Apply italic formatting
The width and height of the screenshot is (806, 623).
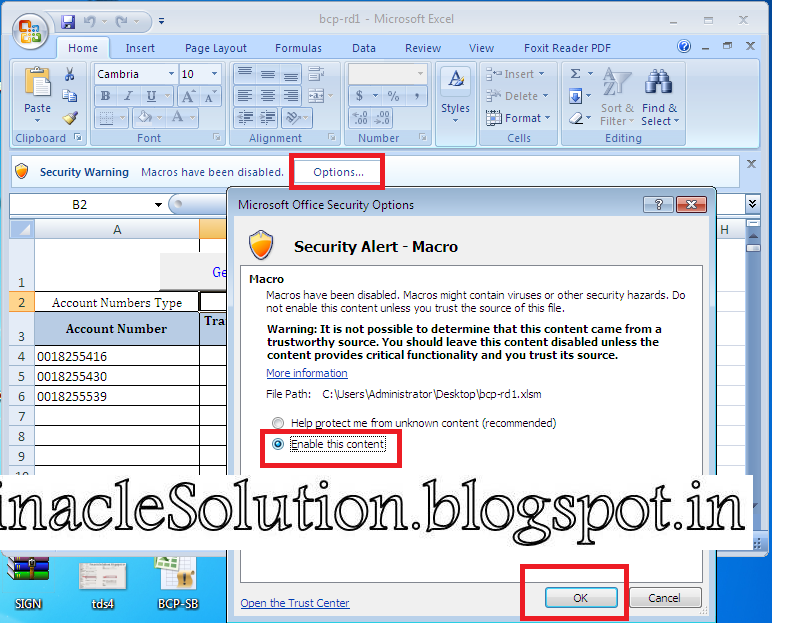pyautogui.click(x=128, y=96)
